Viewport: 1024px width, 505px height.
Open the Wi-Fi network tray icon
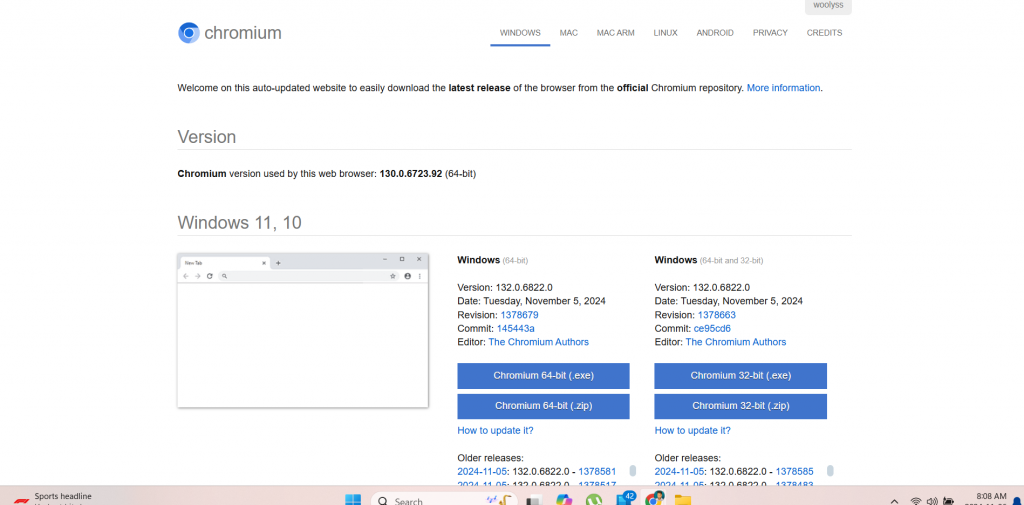(x=916, y=501)
